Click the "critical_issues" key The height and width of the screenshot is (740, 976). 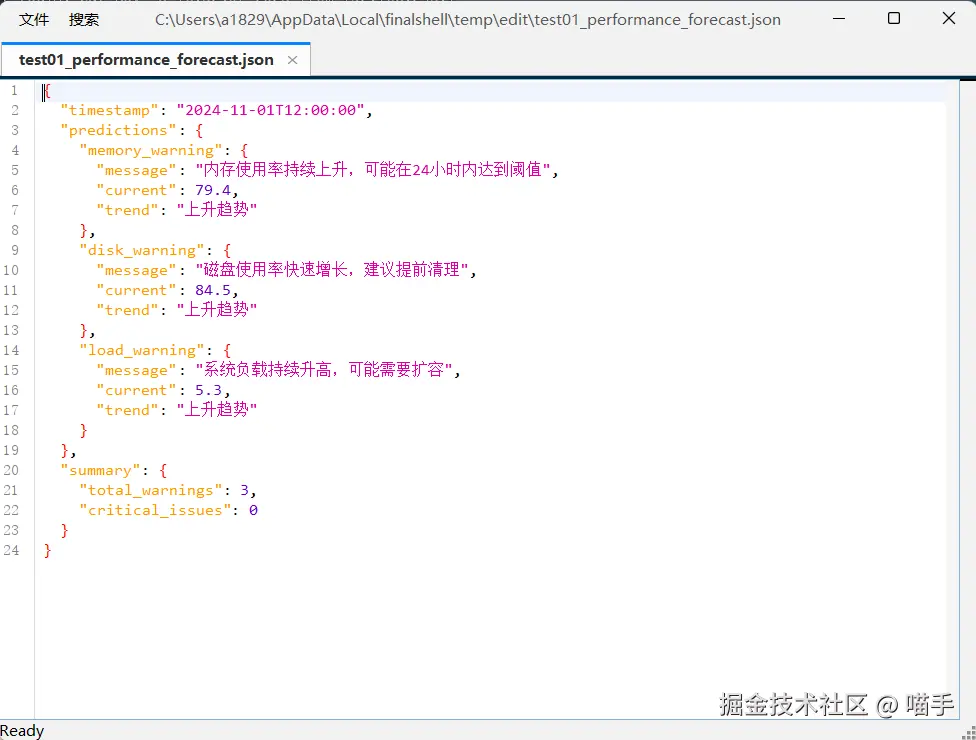[x=155, y=510]
